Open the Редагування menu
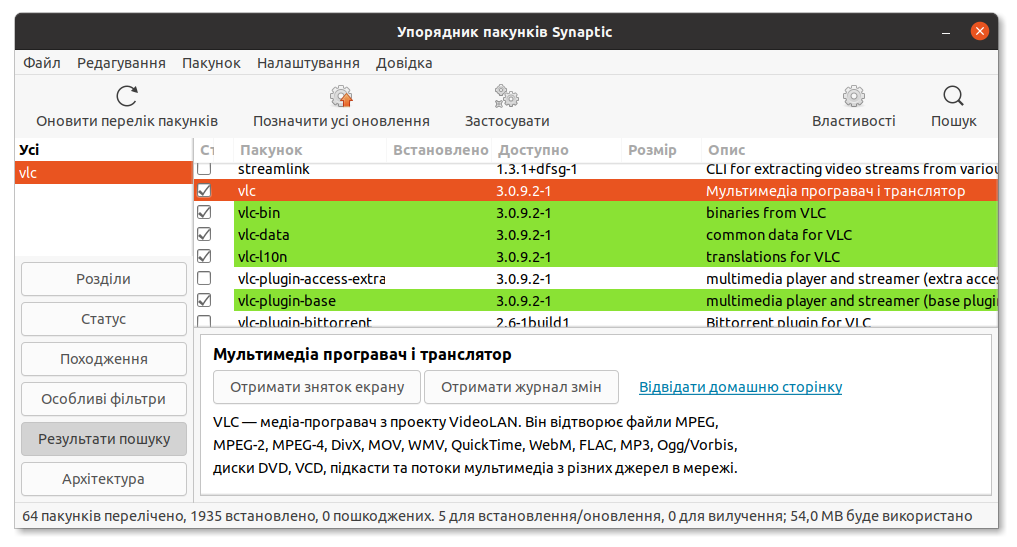Image resolution: width=1017 pixels, height=547 pixels. click(121, 63)
